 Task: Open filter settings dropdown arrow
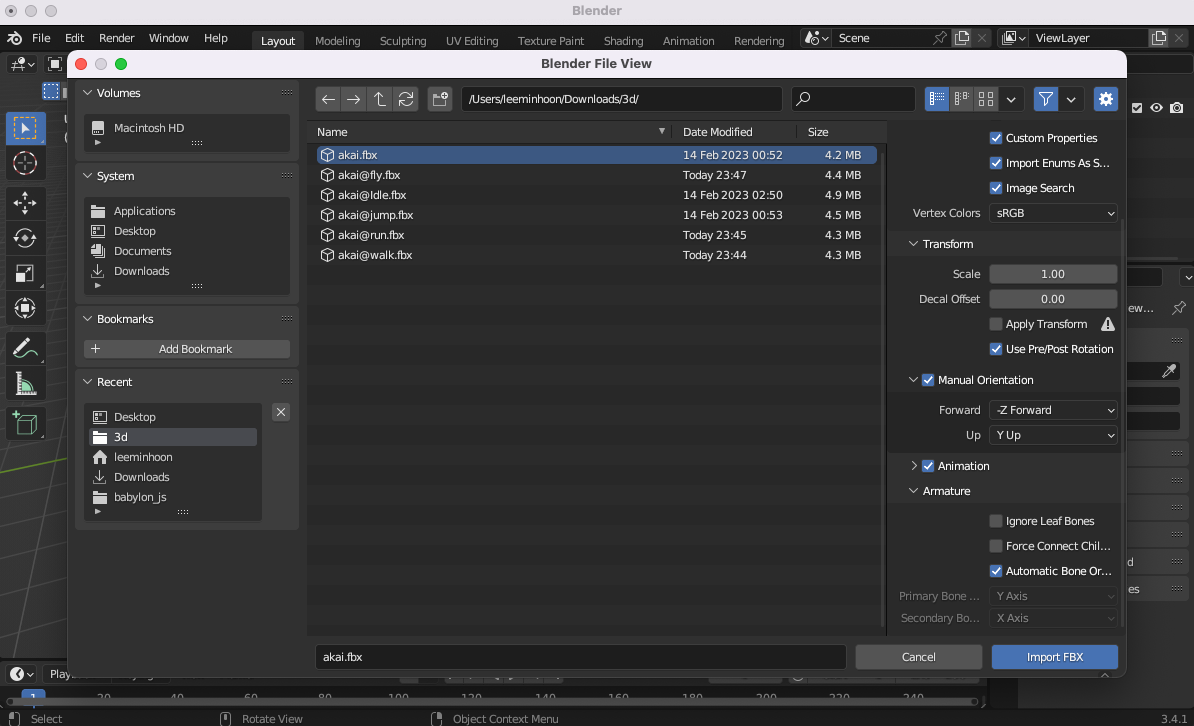[x=1071, y=99]
